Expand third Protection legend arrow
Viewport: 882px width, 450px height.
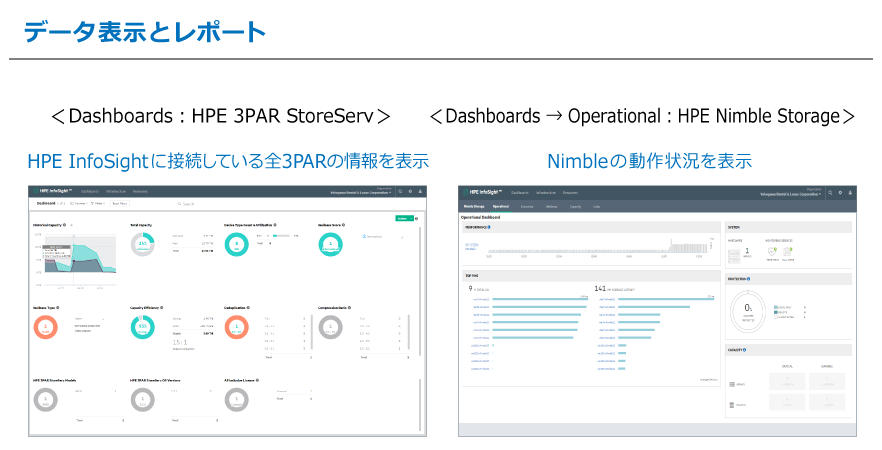pos(806,317)
